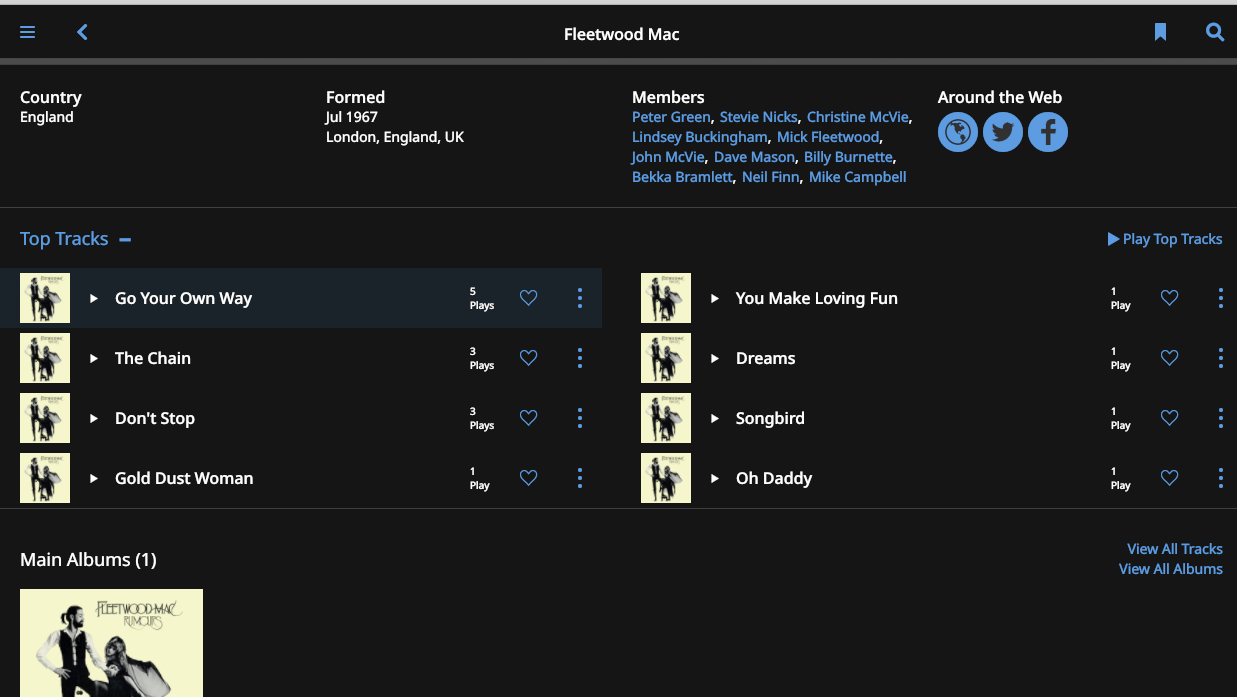
Task: Open member Billy Burnette
Action: point(848,157)
